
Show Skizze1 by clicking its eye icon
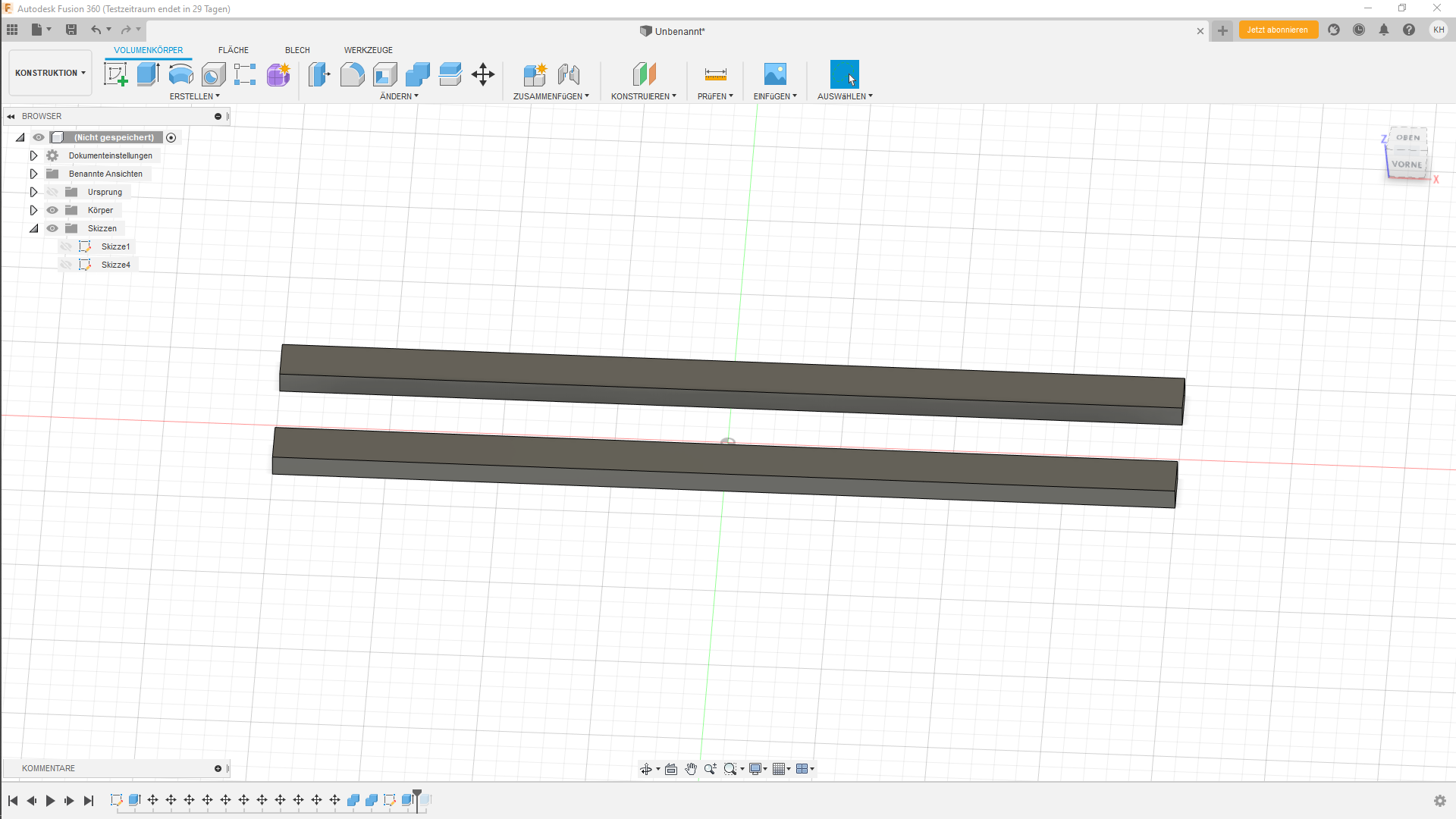[64, 246]
